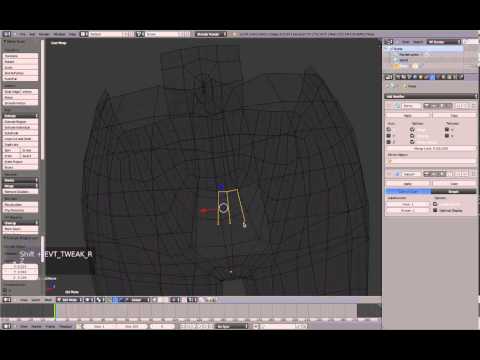Open the Playback menu in timeline header

[x=65, y=326]
